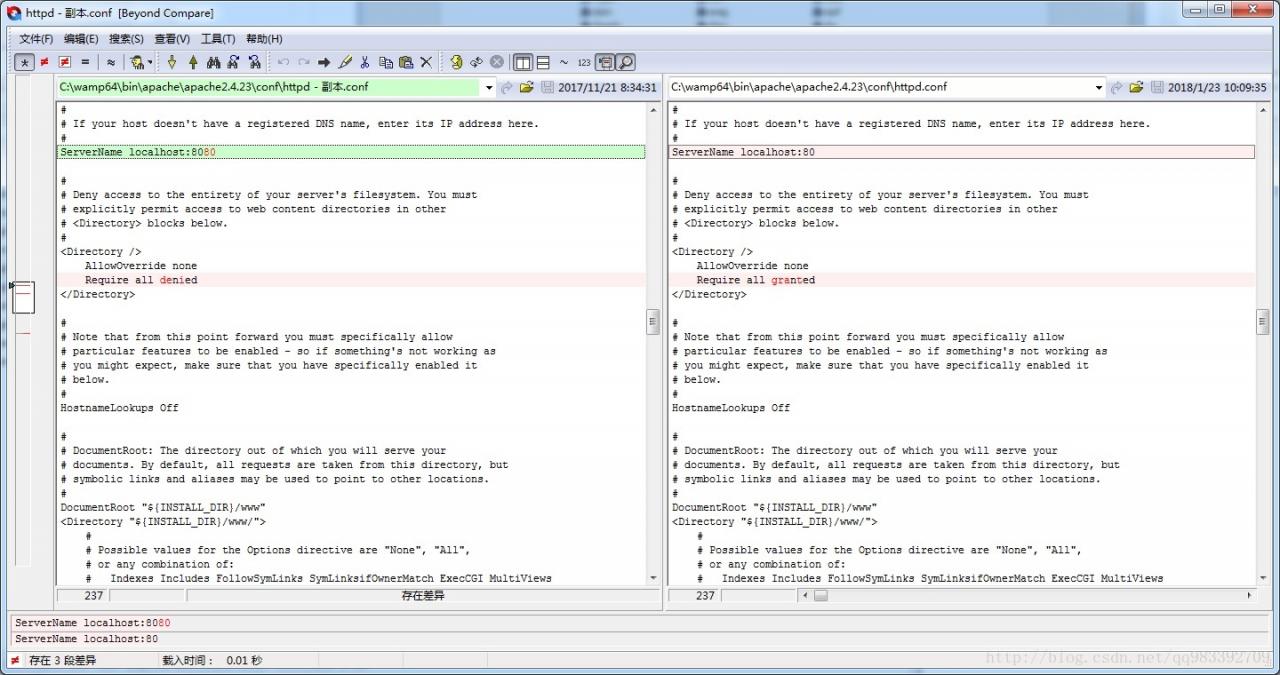Click the right file path field
Screen dimensions: 1280x675
881,87
